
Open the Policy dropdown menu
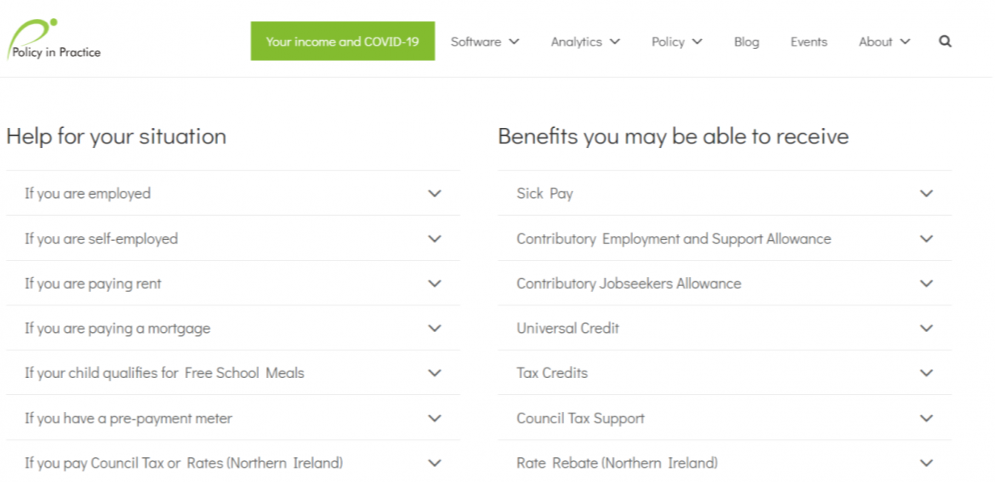[x=677, y=42]
